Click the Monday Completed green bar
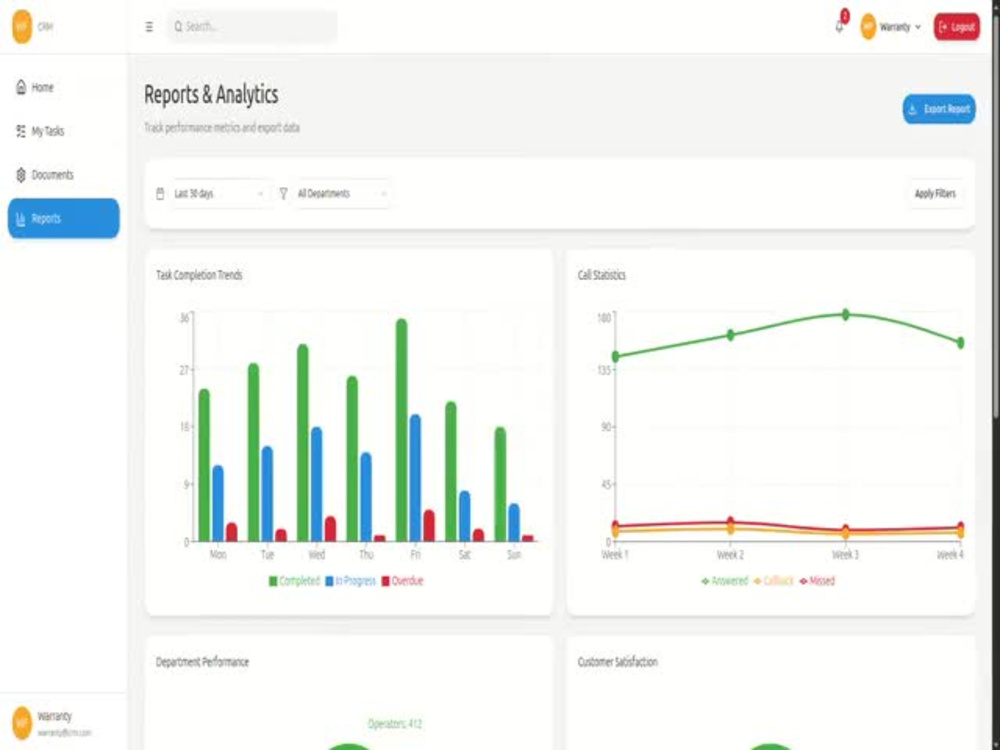 click(204, 466)
